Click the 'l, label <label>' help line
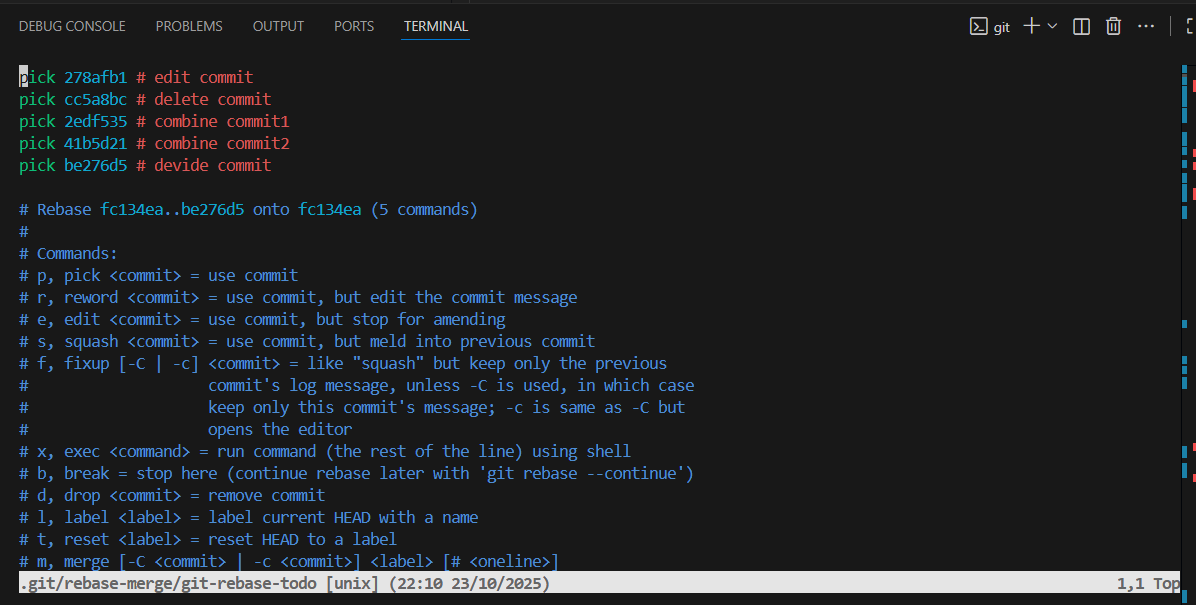1196x605 pixels. 249,518
